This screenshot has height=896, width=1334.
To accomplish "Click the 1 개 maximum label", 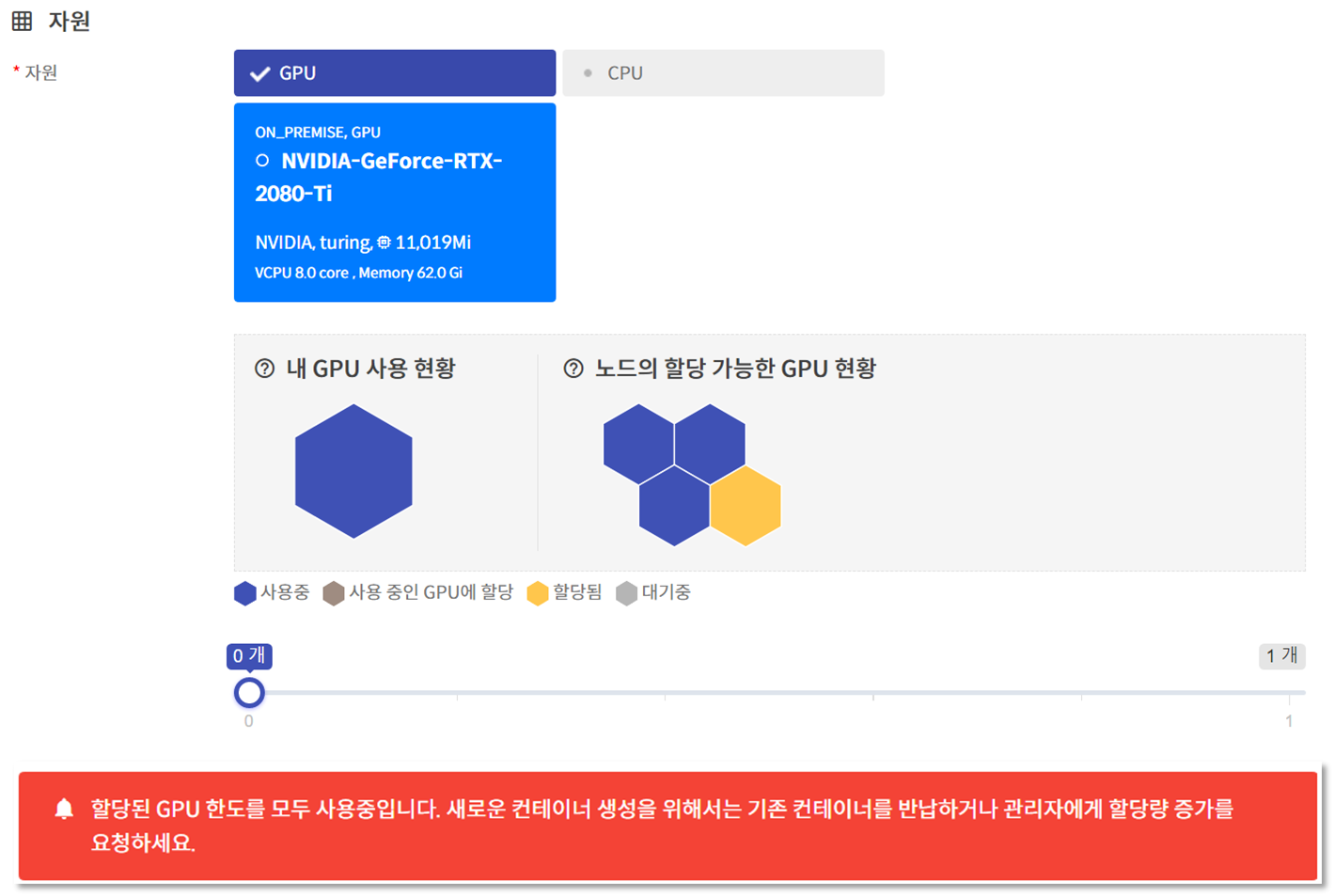I will click(x=1282, y=655).
